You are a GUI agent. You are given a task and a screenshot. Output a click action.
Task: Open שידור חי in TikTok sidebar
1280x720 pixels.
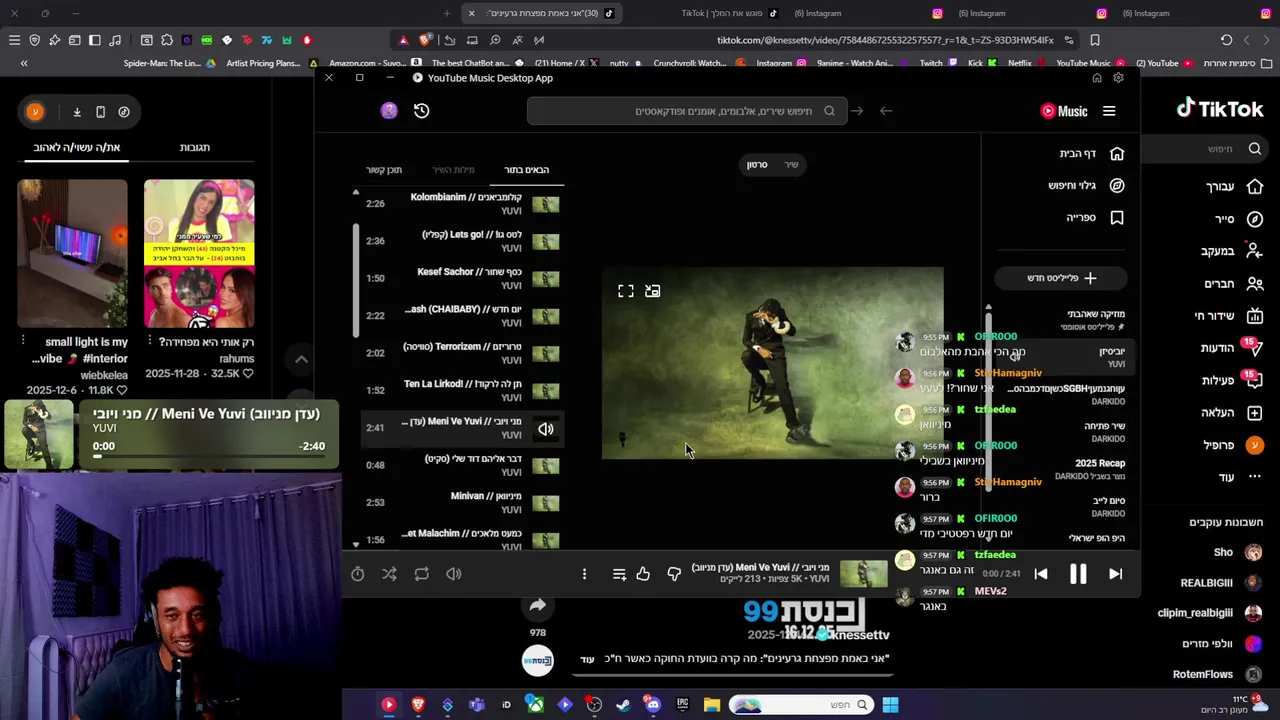[1229, 316]
